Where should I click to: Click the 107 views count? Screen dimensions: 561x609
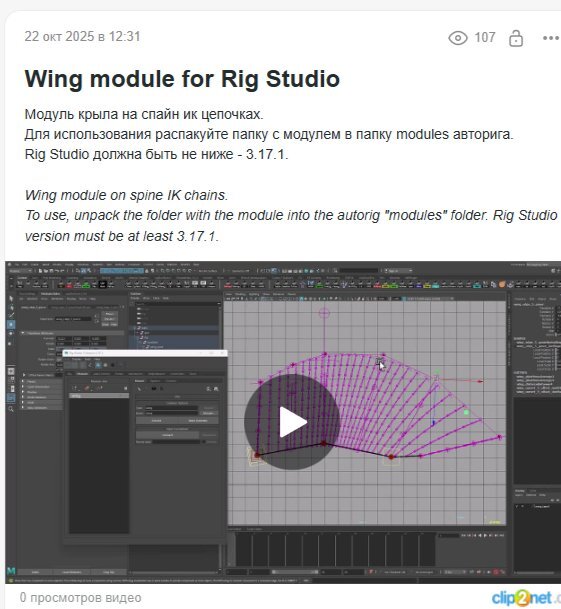pos(485,38)
